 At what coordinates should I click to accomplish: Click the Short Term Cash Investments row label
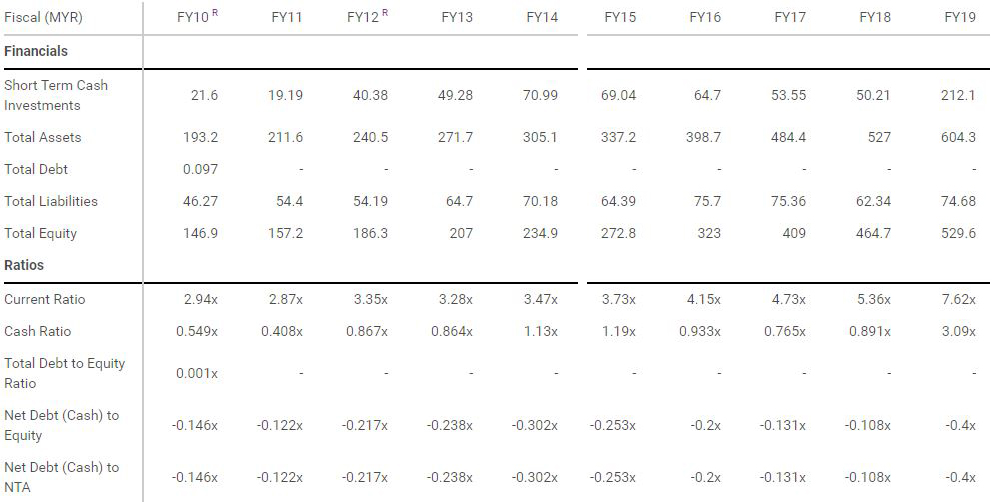[x=55, y=95]
